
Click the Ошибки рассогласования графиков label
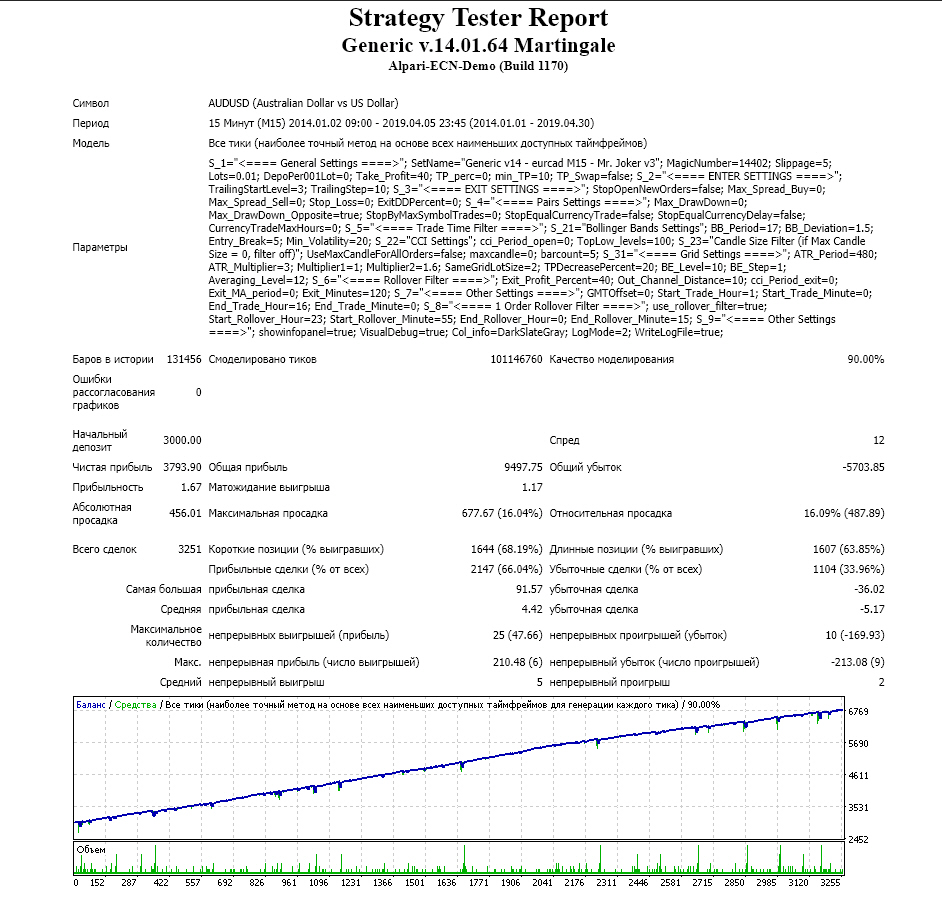114,392
